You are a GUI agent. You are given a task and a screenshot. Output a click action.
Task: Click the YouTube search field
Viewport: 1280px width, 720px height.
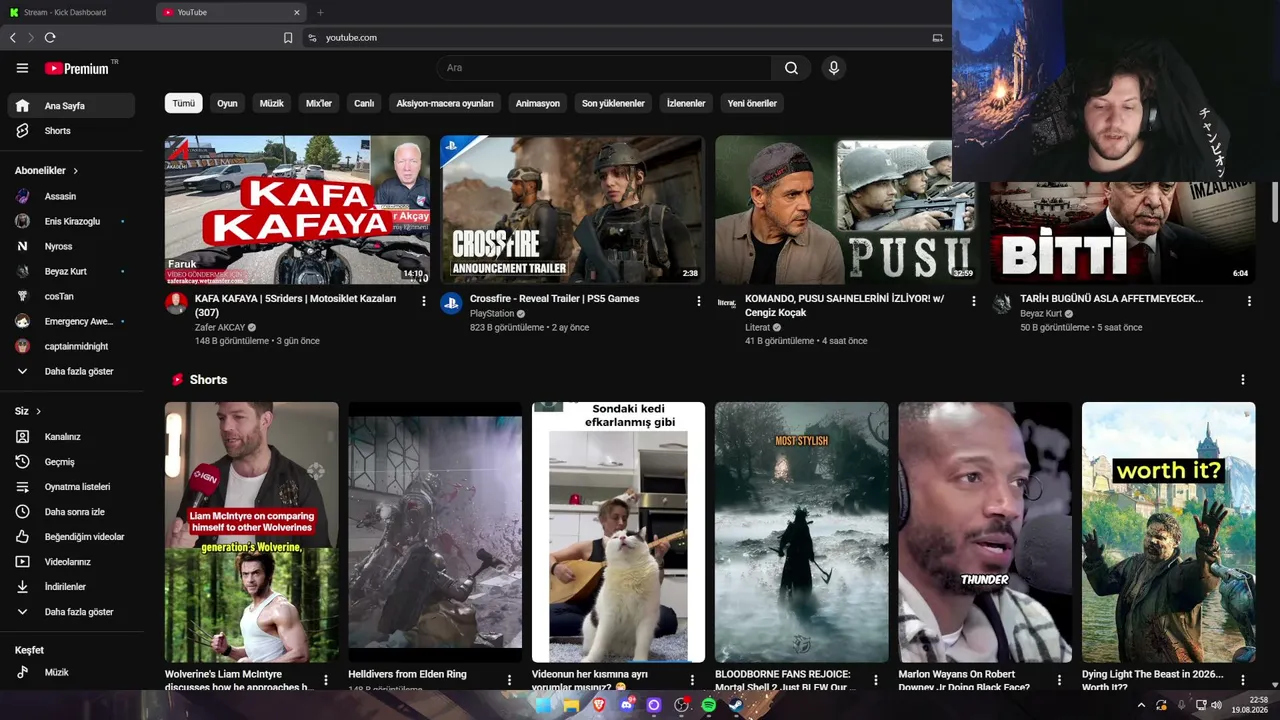[604, 68]
